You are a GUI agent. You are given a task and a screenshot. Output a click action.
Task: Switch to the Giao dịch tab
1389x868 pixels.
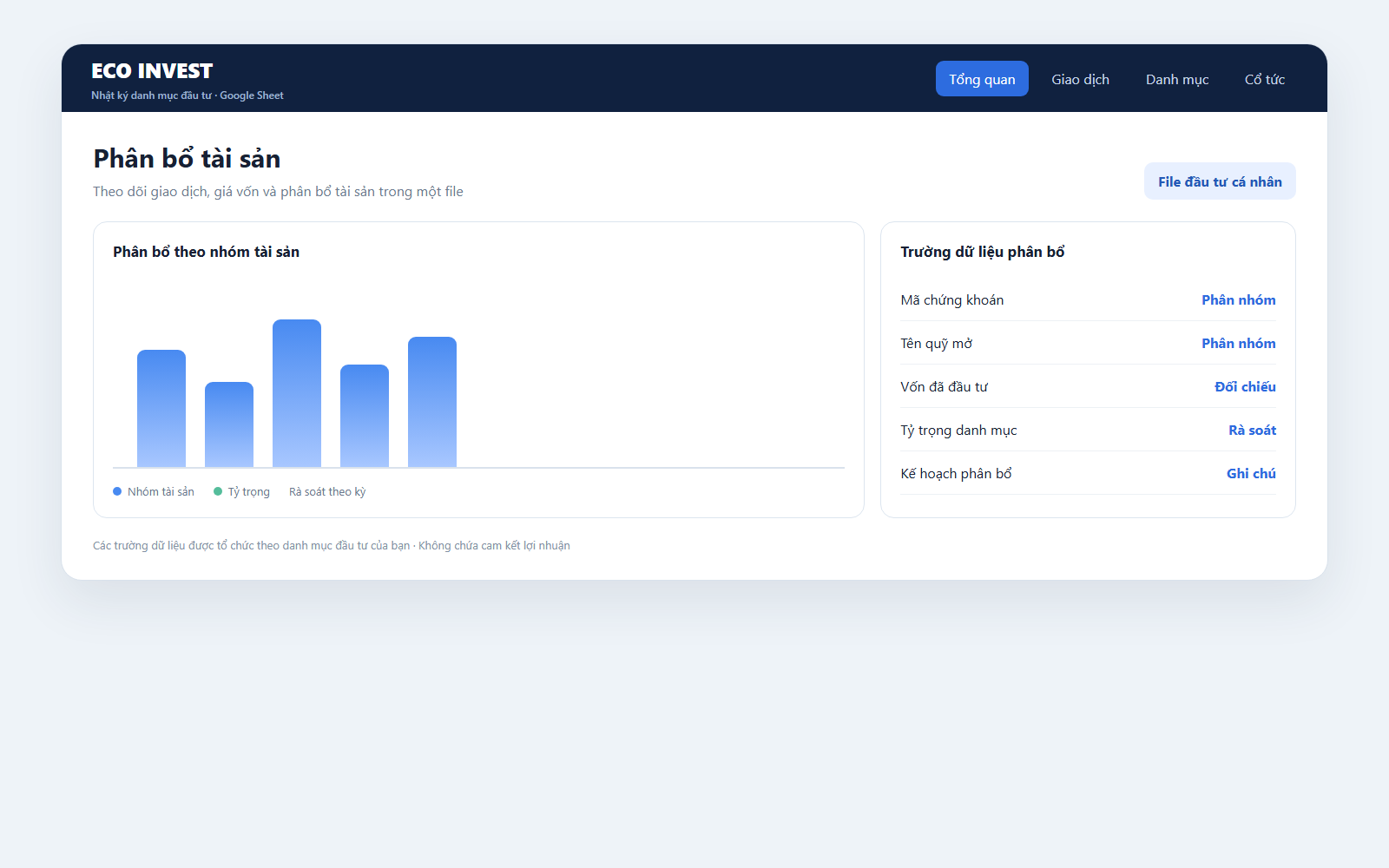(x=1080, y=79)
